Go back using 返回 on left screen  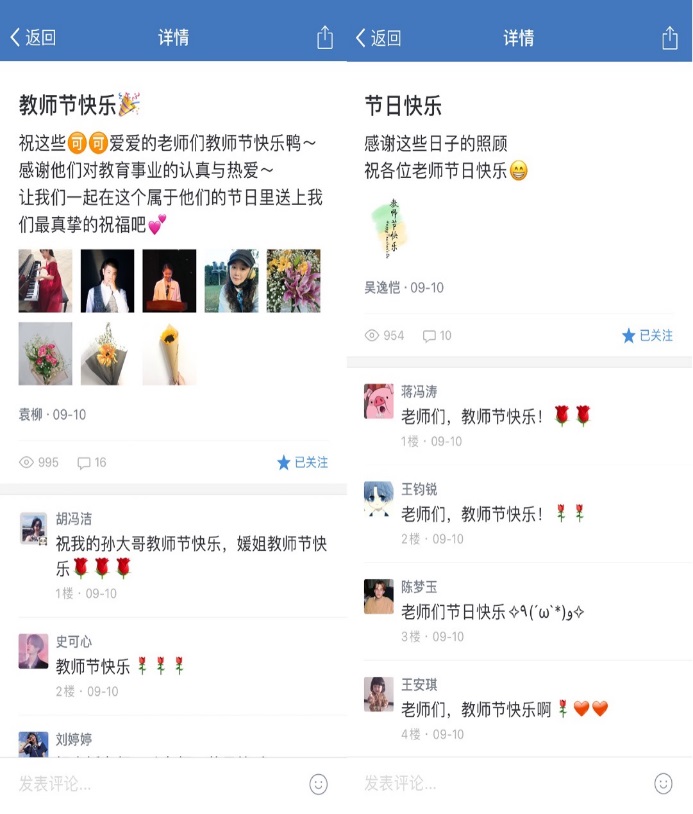(33, 37)
